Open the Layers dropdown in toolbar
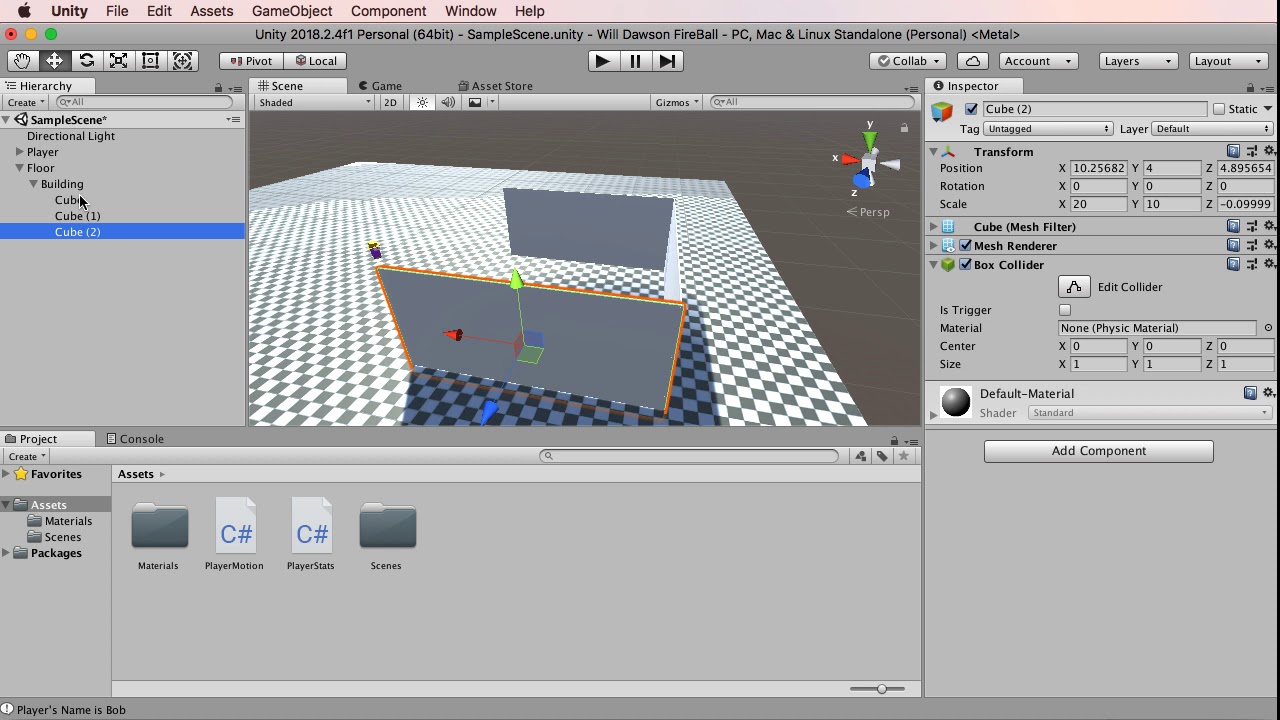Screen dimensions: 1280x720 tap(1138, 61)
